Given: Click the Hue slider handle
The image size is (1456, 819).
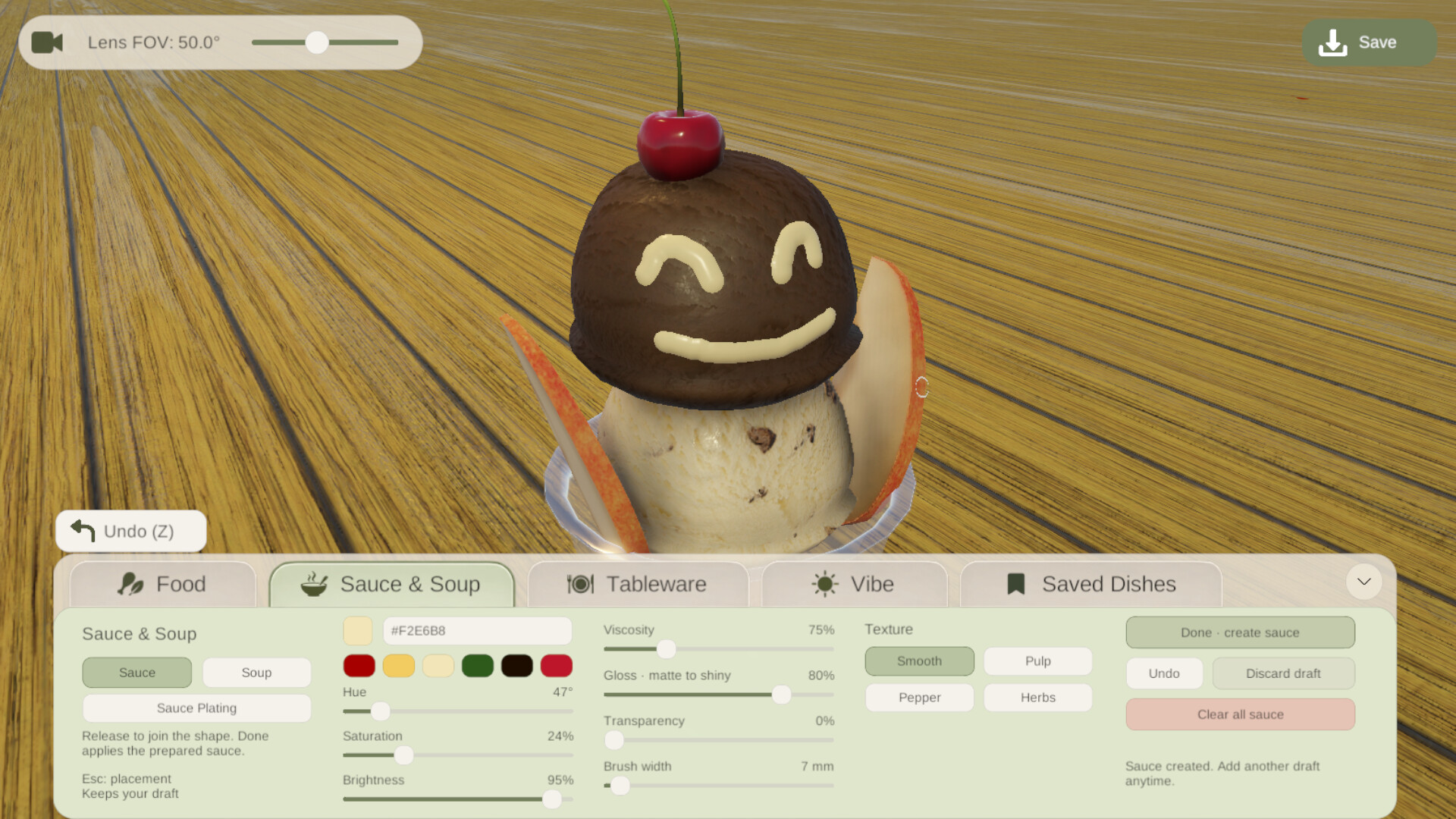Looking at the screenshot, I should click(381, 711).
